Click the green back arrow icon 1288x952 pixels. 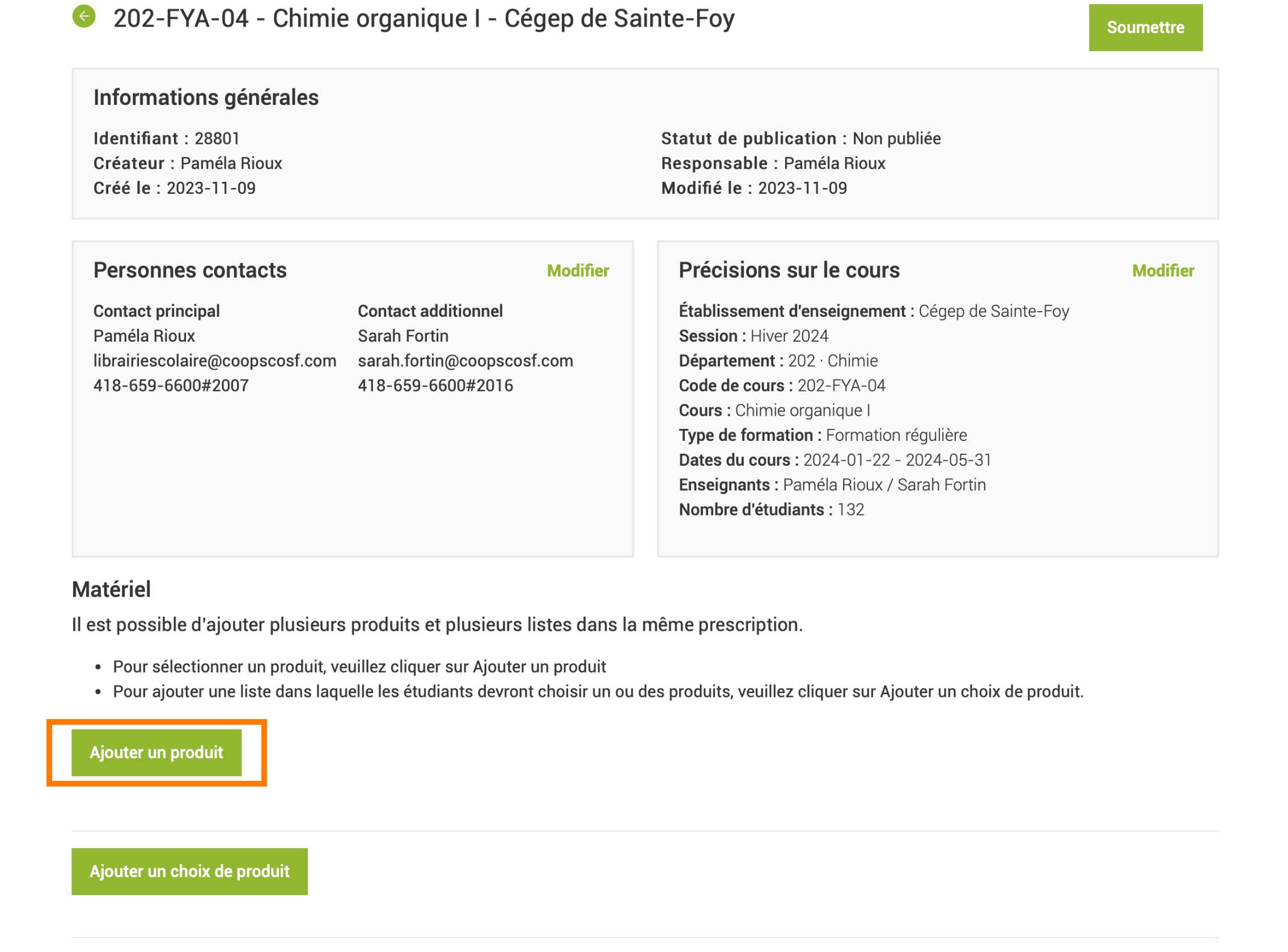tap(83, 16)
